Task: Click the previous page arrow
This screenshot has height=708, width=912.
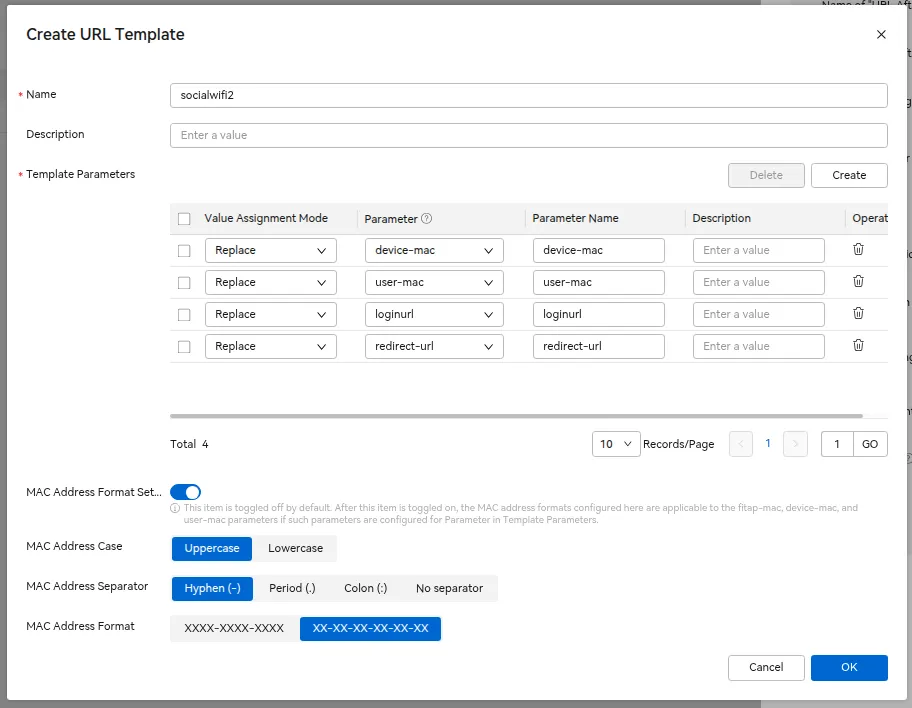Action: (741, 444)
